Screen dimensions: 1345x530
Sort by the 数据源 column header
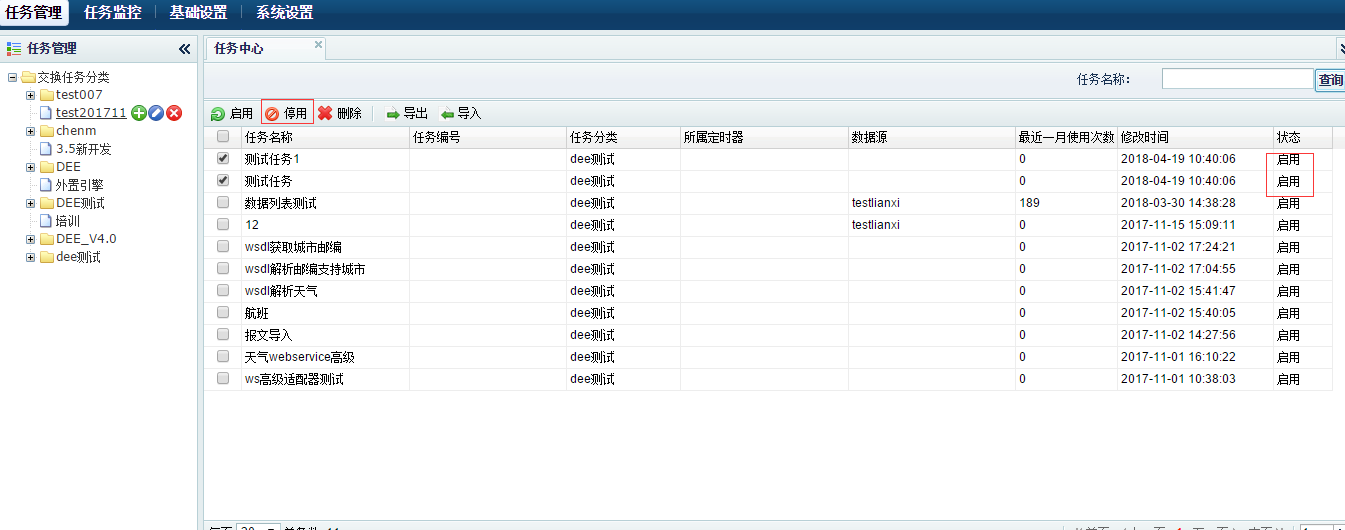pos(932,137)
